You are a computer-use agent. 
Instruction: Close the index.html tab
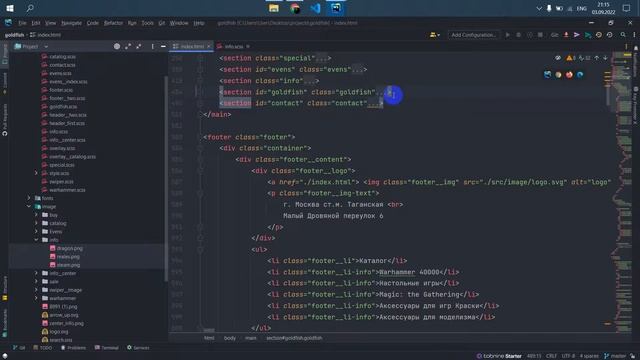209,46
